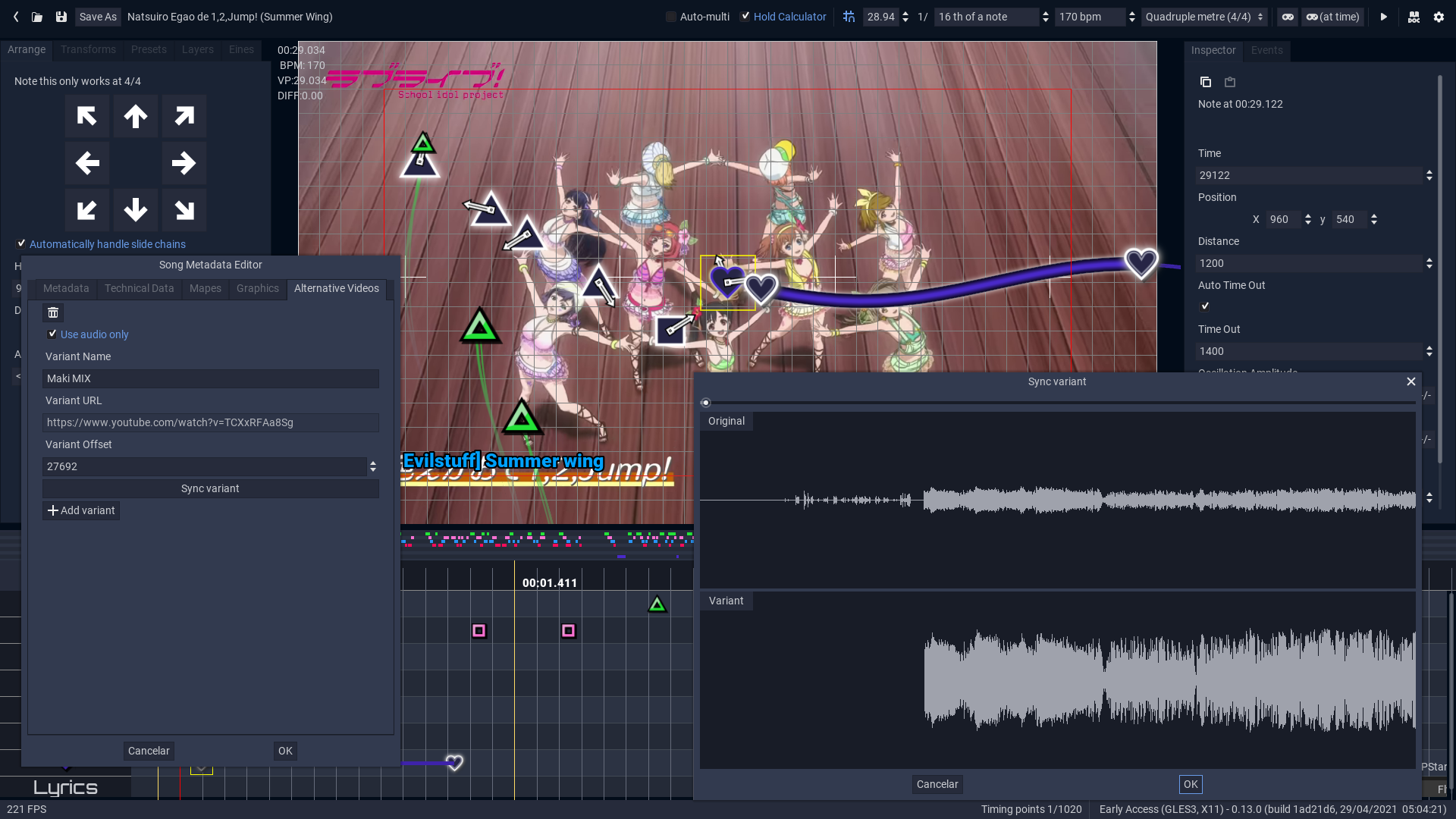This screenshot has height=819, width=1456.
Task: Open the Mapes tab
Action: 206,288
